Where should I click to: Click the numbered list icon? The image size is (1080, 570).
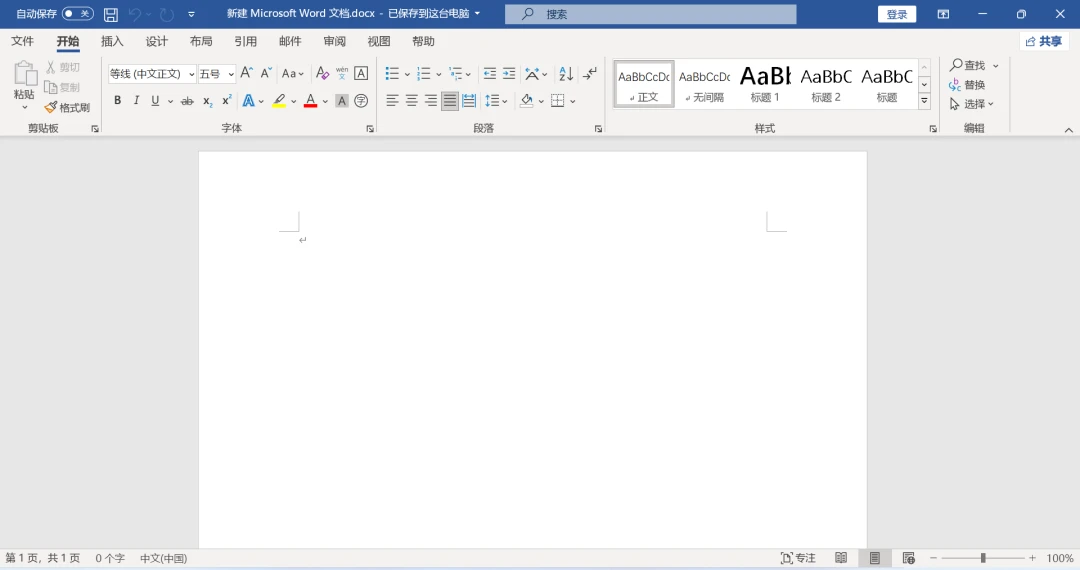pos(424,73)
